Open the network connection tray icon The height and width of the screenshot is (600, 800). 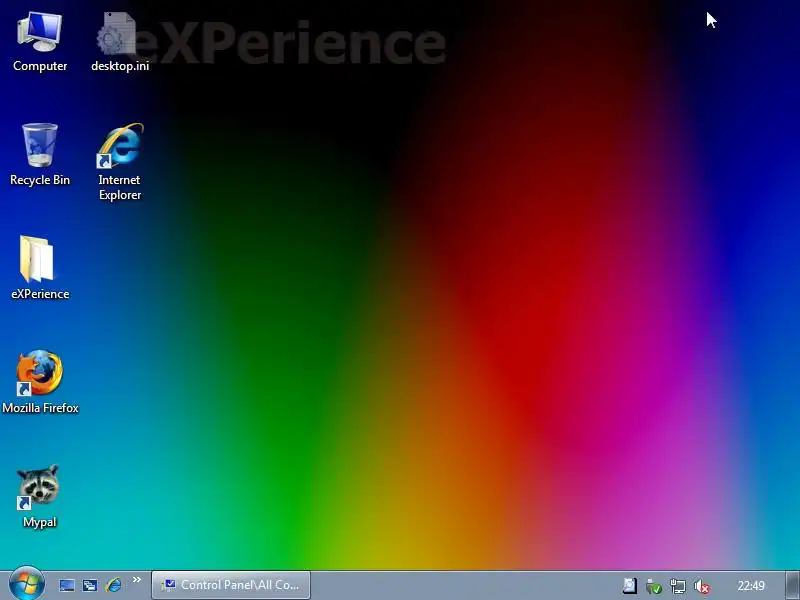click(x=678, y=586)
